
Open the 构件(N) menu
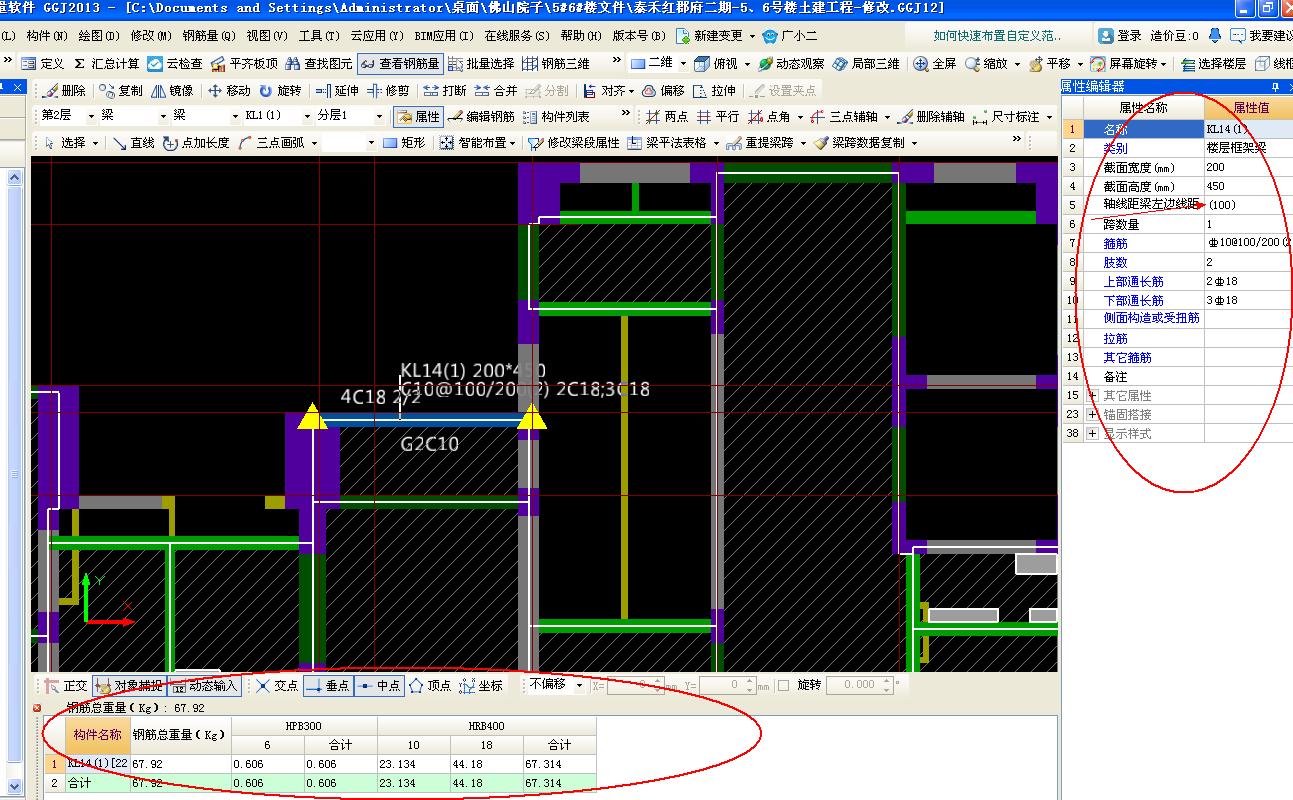click(47, 36)
